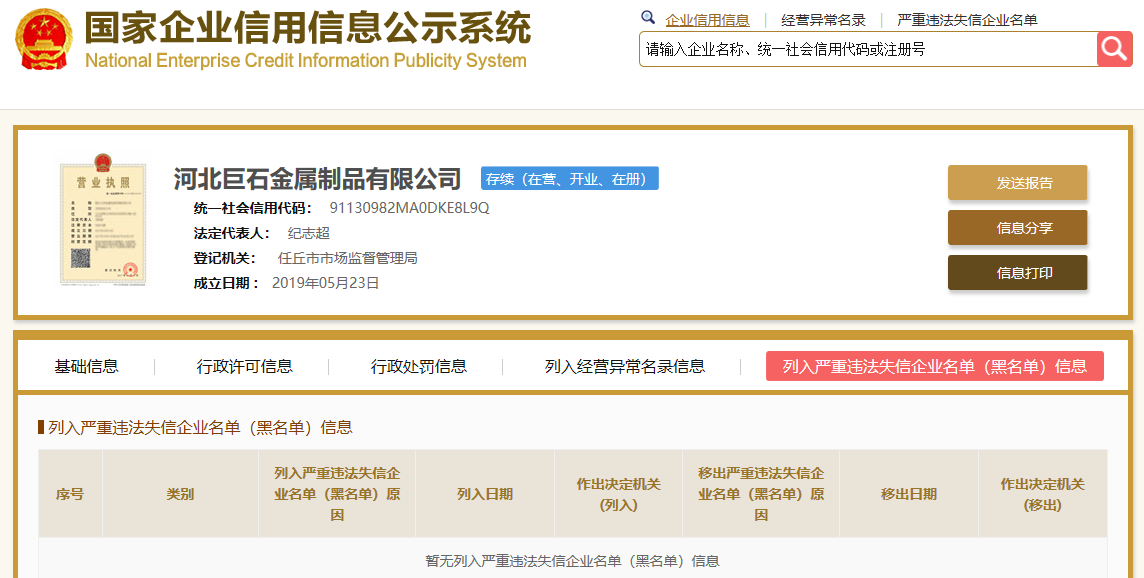Click the 移出日期 column header

[x=908, y=494]
